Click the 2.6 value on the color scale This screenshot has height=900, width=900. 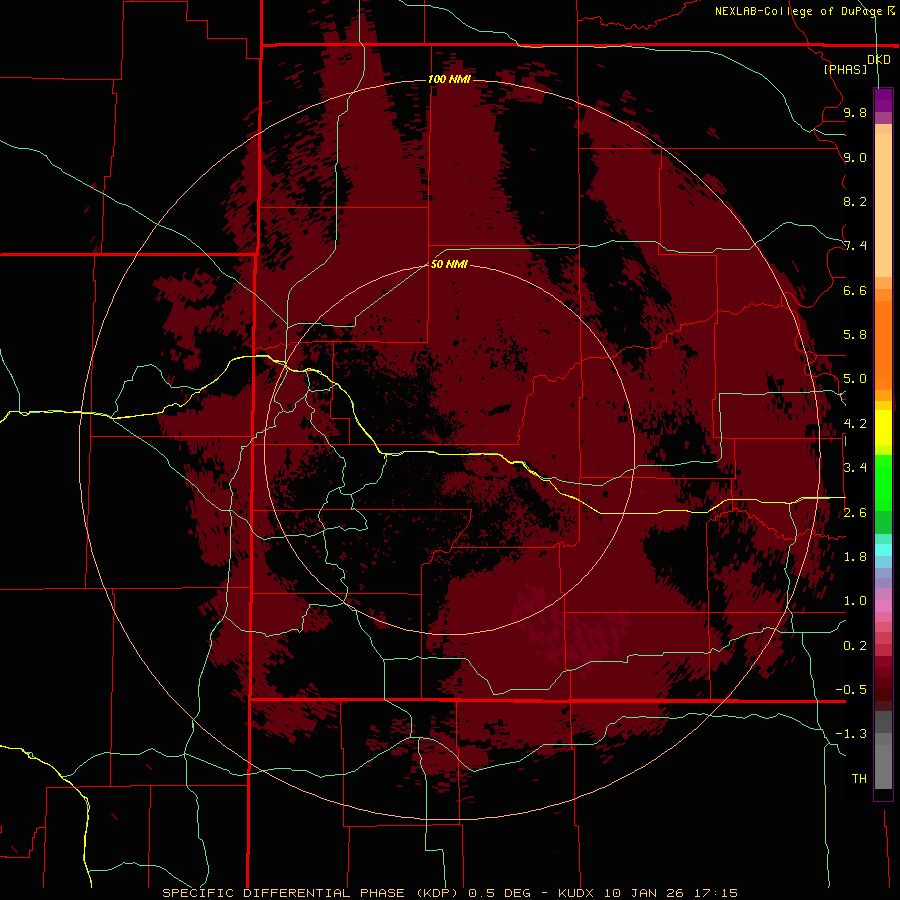(x=855, y=513)
